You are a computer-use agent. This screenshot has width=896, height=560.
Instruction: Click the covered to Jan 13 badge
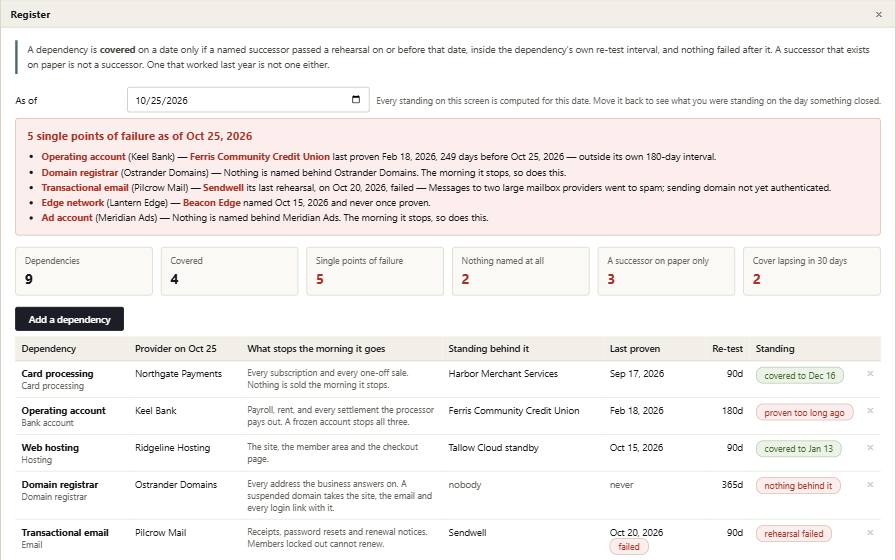coord(799,449)
